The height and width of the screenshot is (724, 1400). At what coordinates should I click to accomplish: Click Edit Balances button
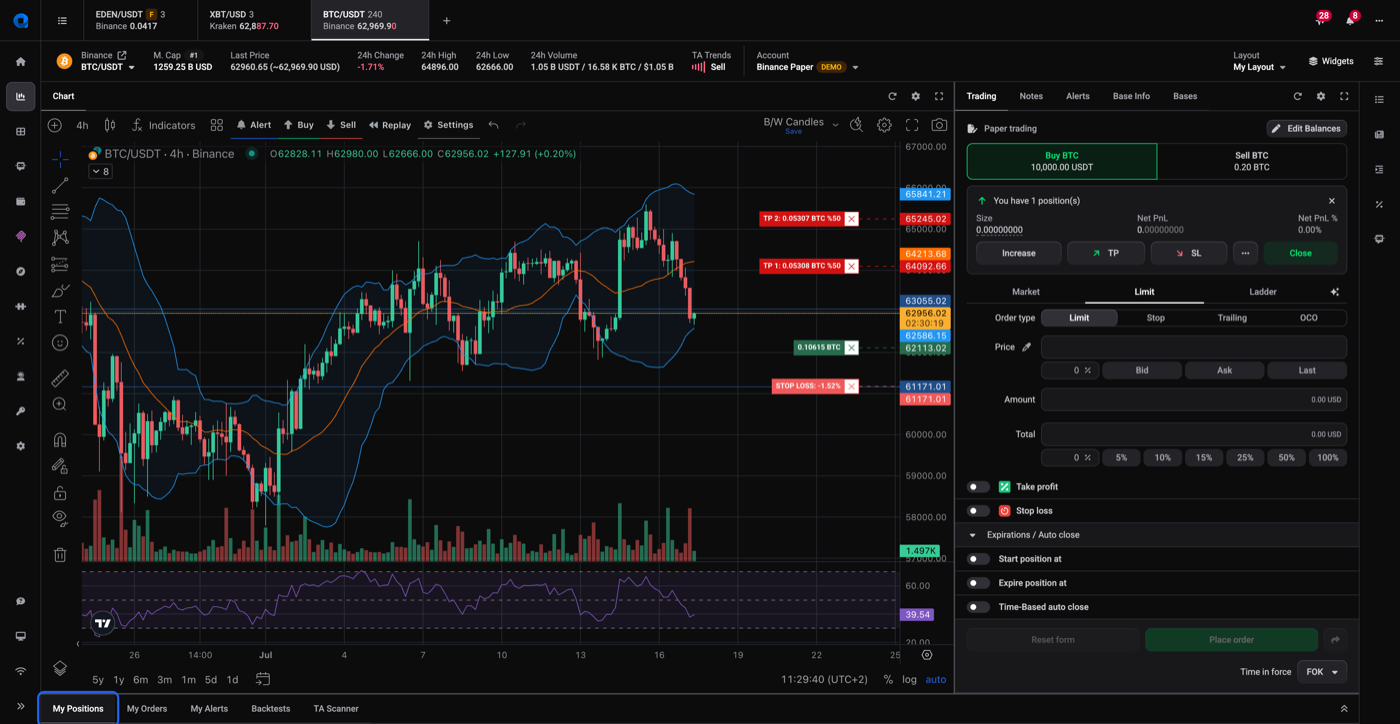(1306, 128)
